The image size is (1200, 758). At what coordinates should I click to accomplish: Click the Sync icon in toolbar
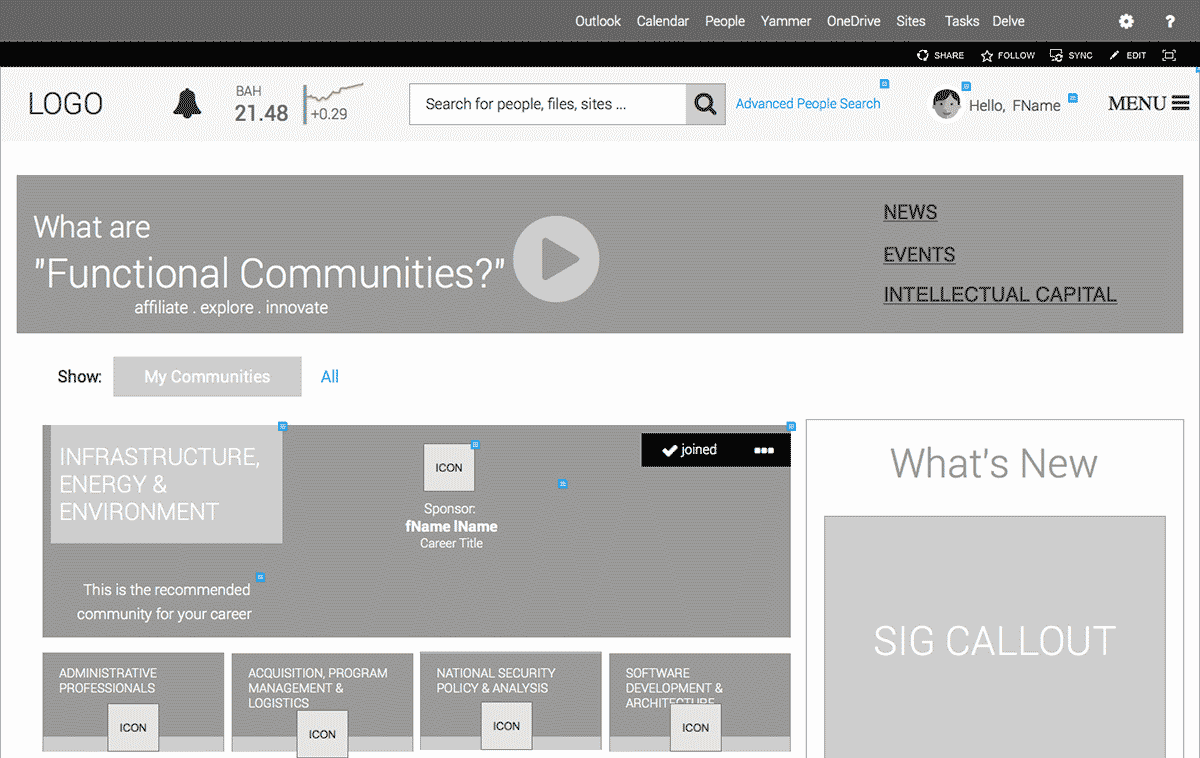[1056, 56]
